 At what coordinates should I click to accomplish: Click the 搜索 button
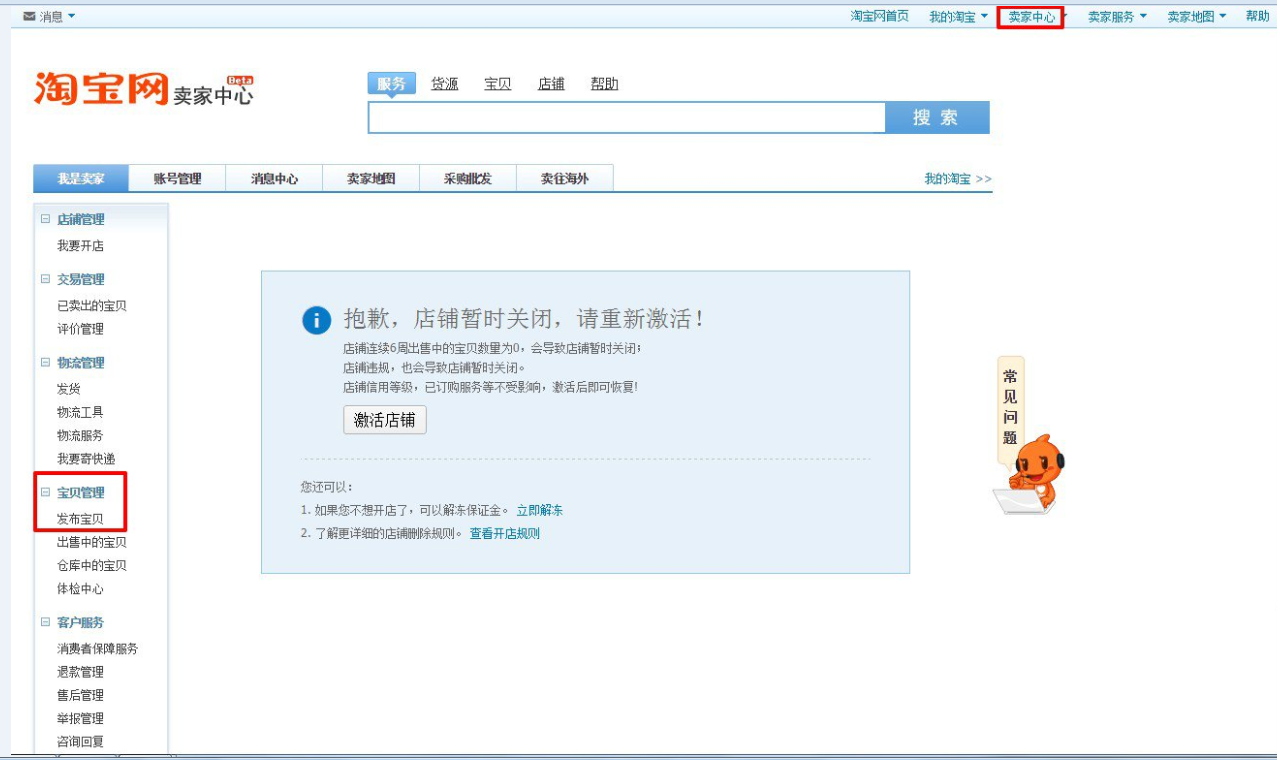tap(937, 118)
